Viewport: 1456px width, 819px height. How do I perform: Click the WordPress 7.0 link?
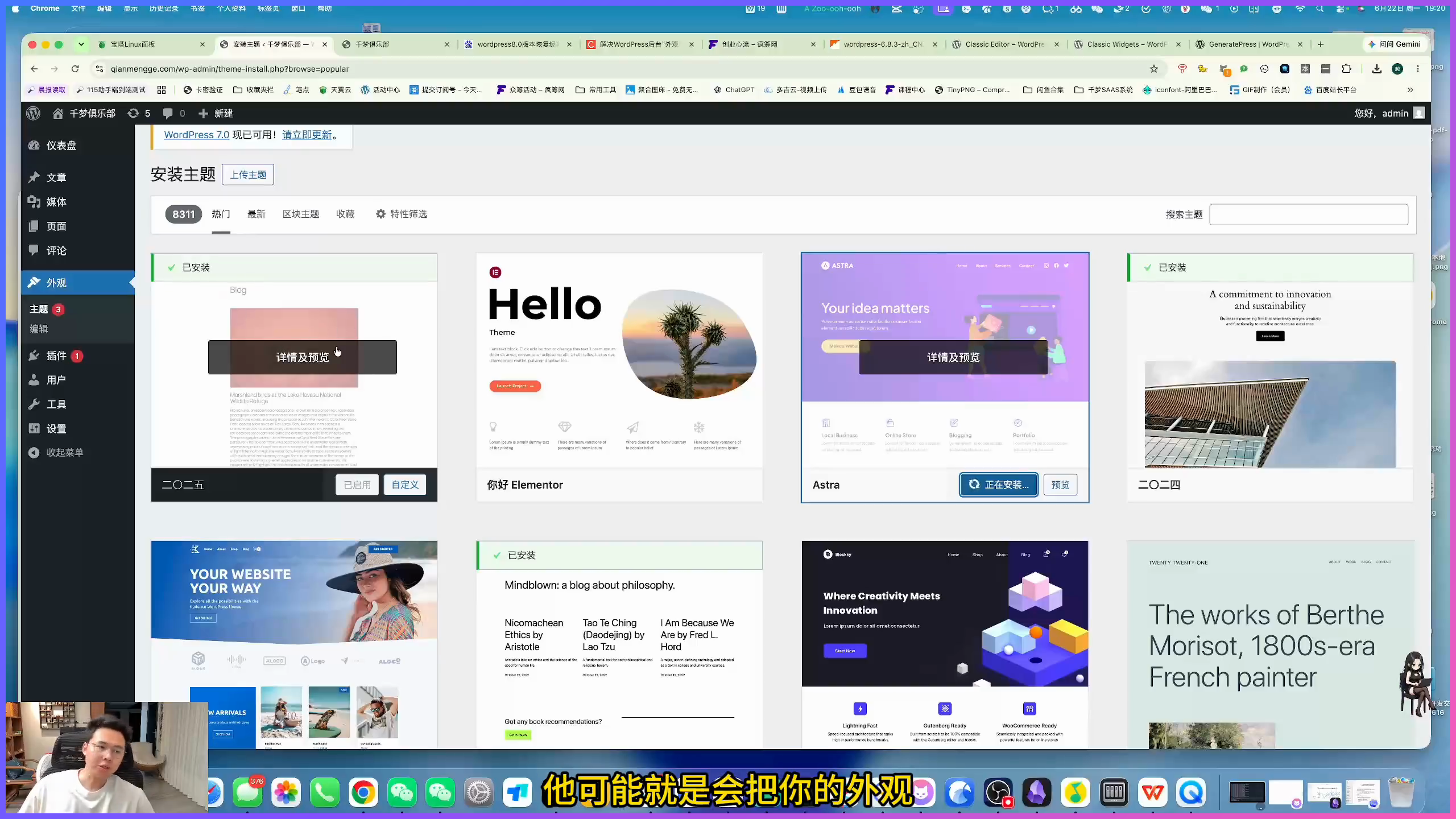click(196, 135)
